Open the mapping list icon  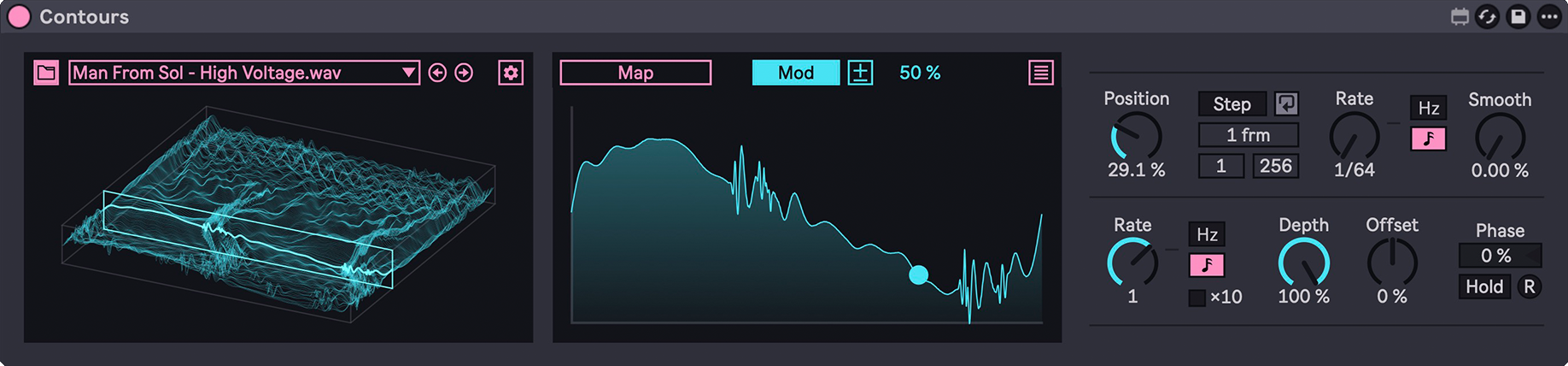(1041, 73)
